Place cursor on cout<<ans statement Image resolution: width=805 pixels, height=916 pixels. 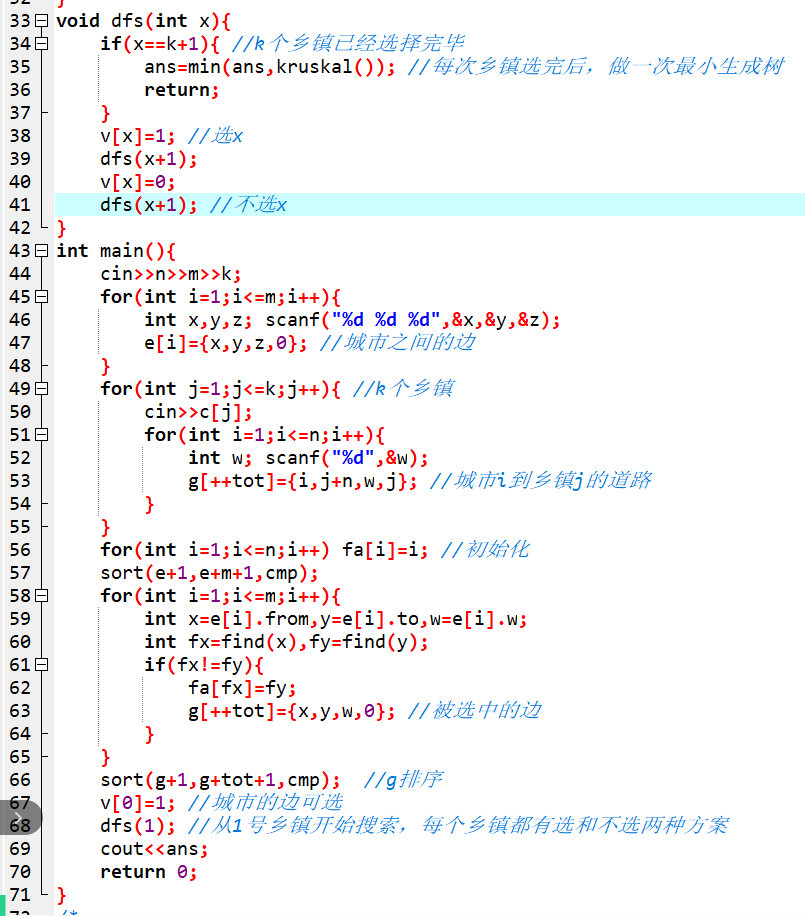point(154,849)
